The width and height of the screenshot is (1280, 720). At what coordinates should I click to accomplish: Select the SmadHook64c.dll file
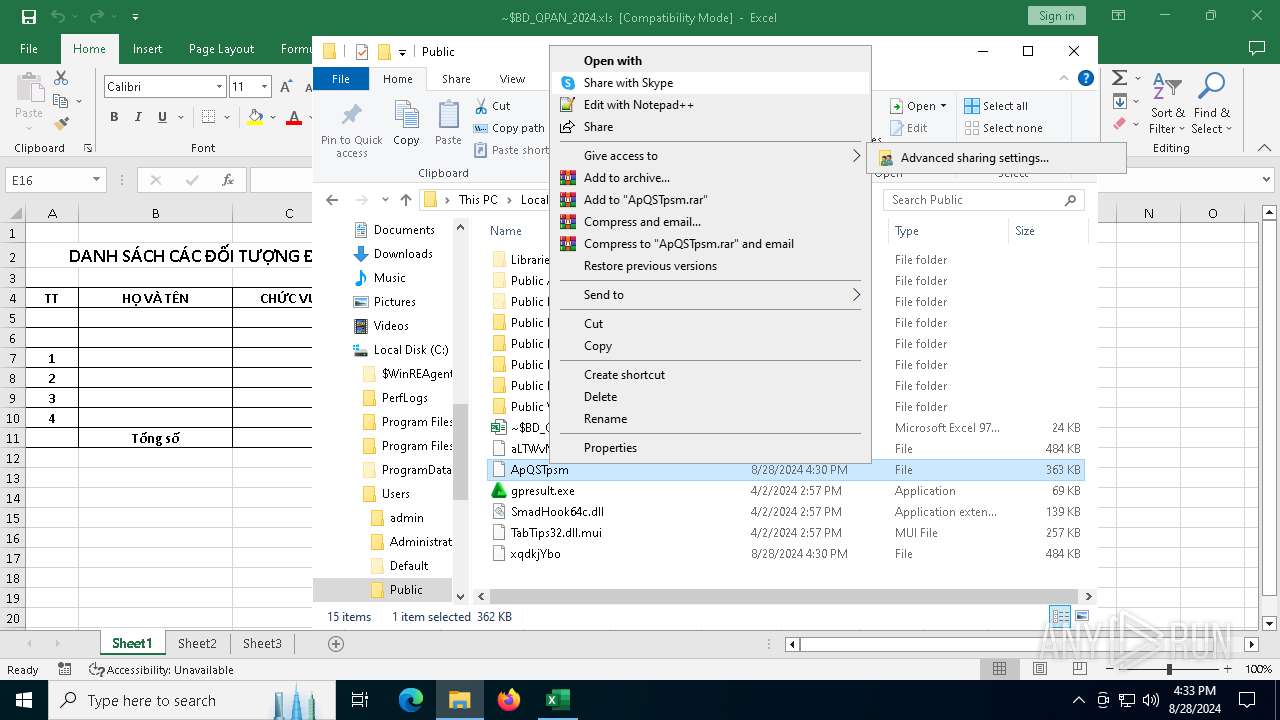pos(557,512)
